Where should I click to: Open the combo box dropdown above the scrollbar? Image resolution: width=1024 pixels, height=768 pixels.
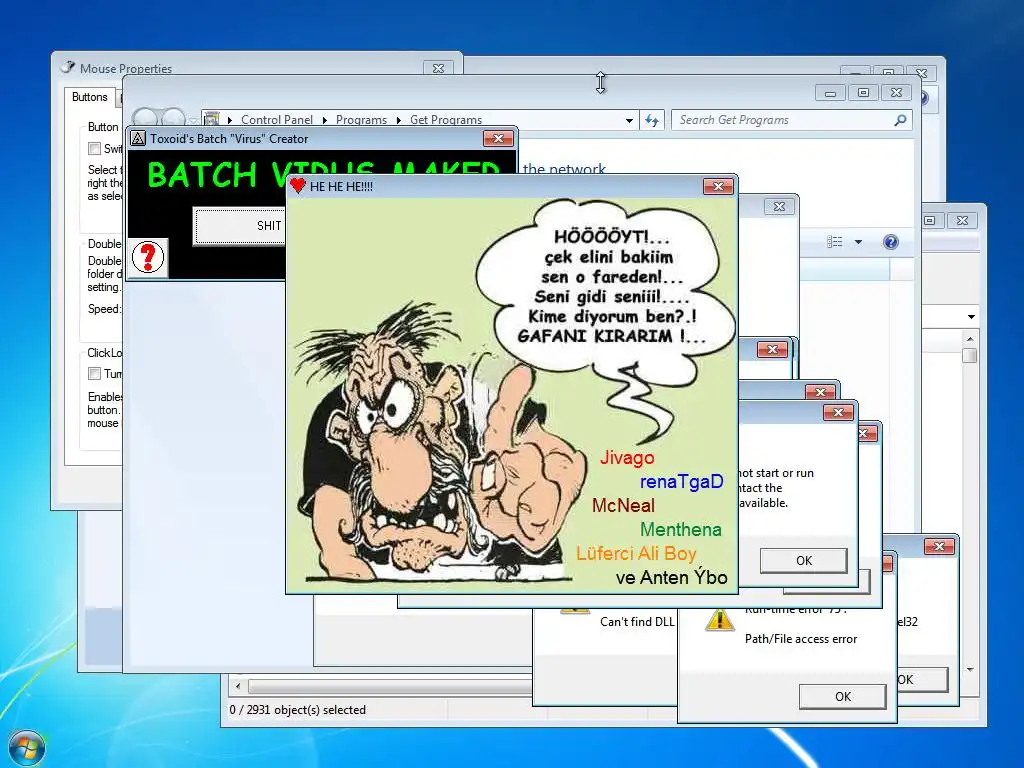[x=971, y=317]
